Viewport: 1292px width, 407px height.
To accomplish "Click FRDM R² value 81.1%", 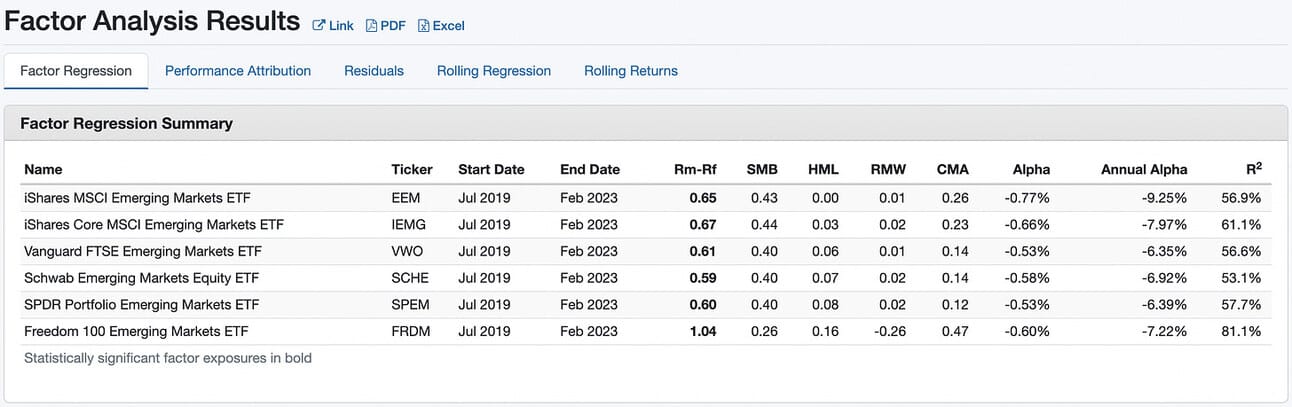I will click(x=1241, y=330).
